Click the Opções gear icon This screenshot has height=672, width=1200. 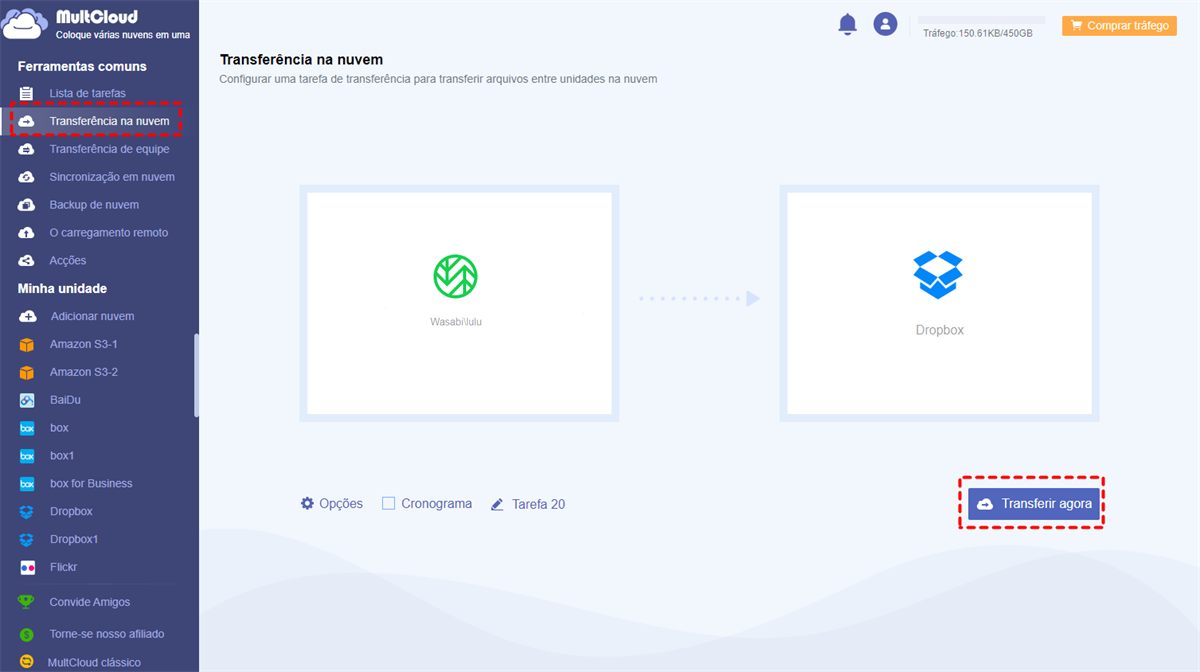[307, 503]
